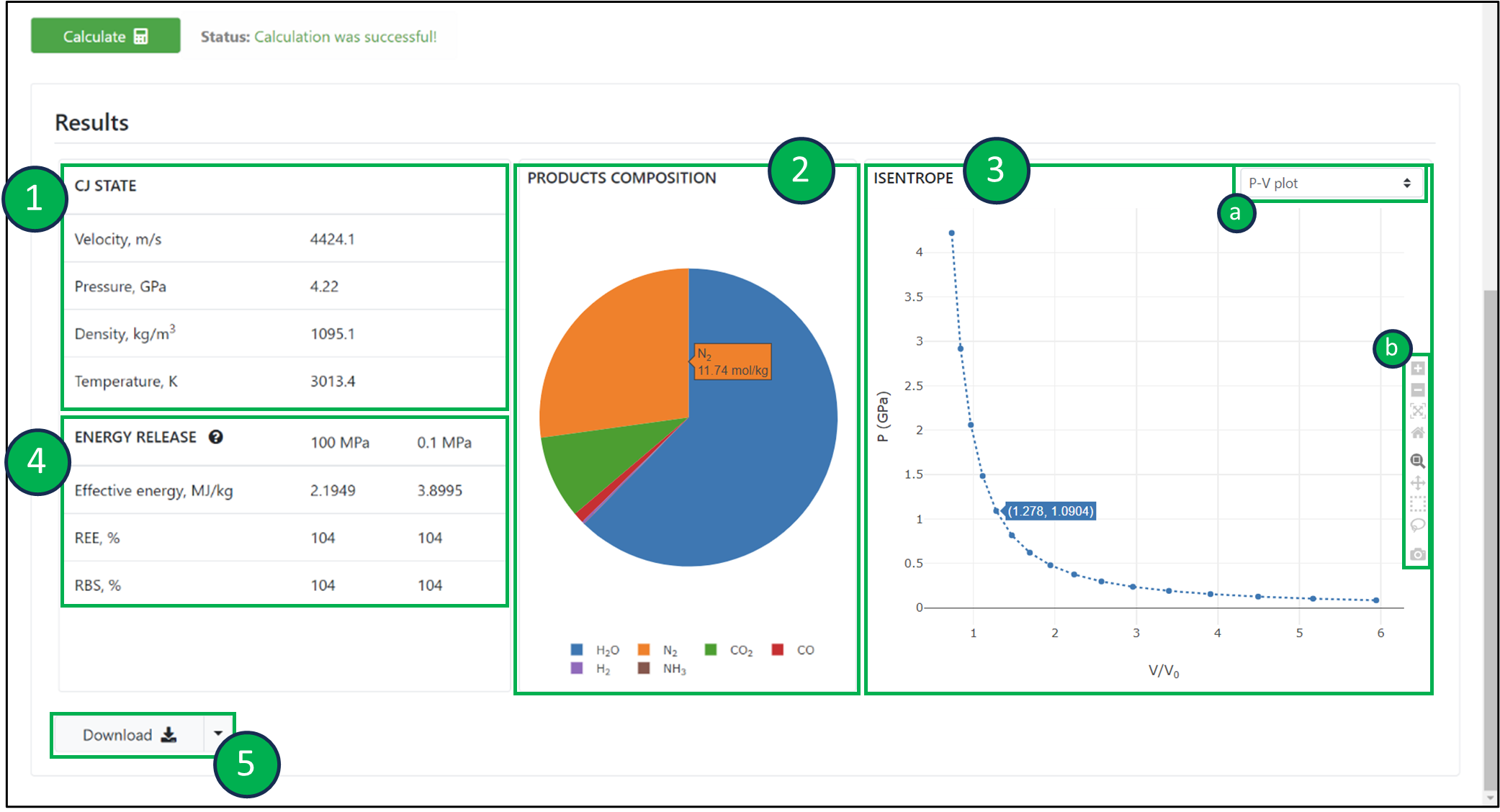Reset axes with the home icon
The height and width of the screenshot is (812, 1500).
(1417, 433)
